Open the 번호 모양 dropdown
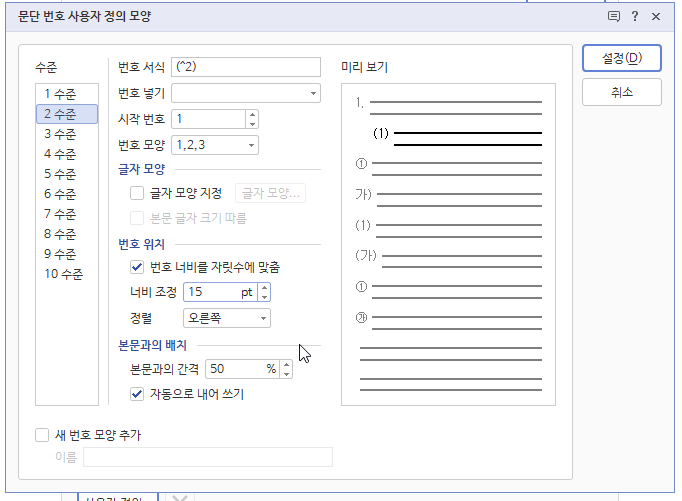Image resolution: width=682 pixels, height=501 pixels. tap(215, 145)
